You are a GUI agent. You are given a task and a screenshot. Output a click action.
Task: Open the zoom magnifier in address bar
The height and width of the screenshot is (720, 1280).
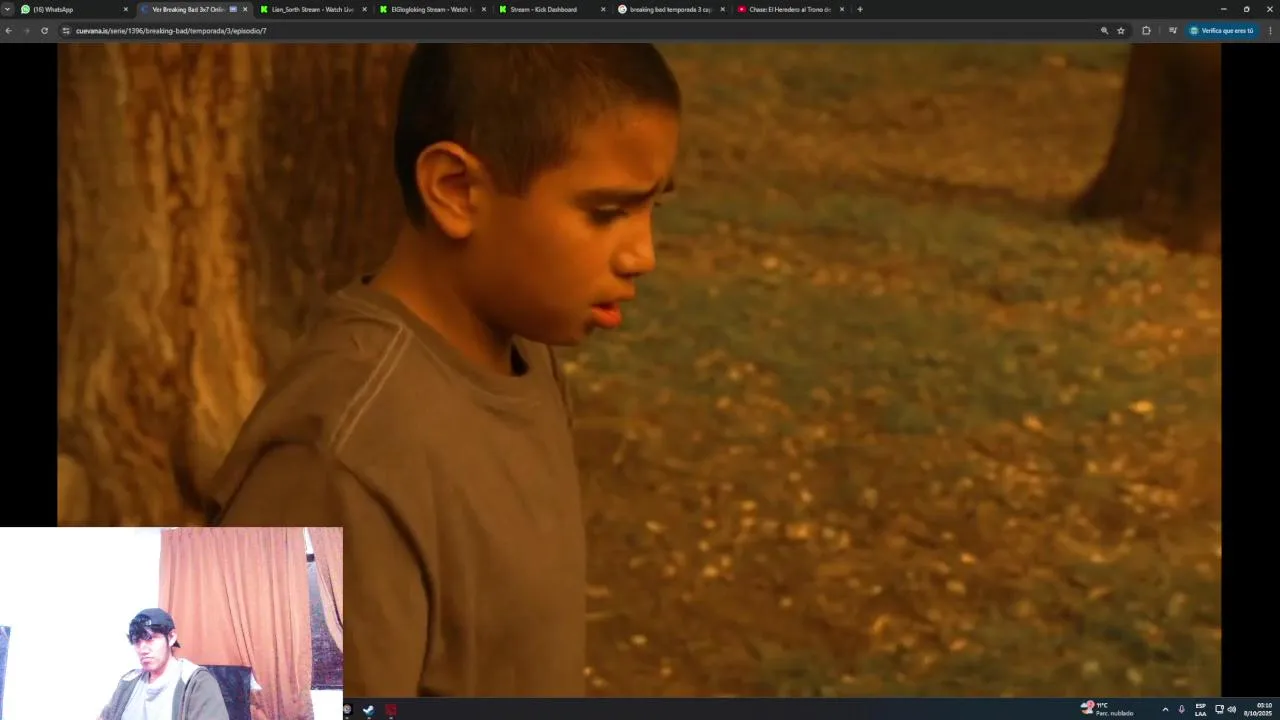[1104, 31]
